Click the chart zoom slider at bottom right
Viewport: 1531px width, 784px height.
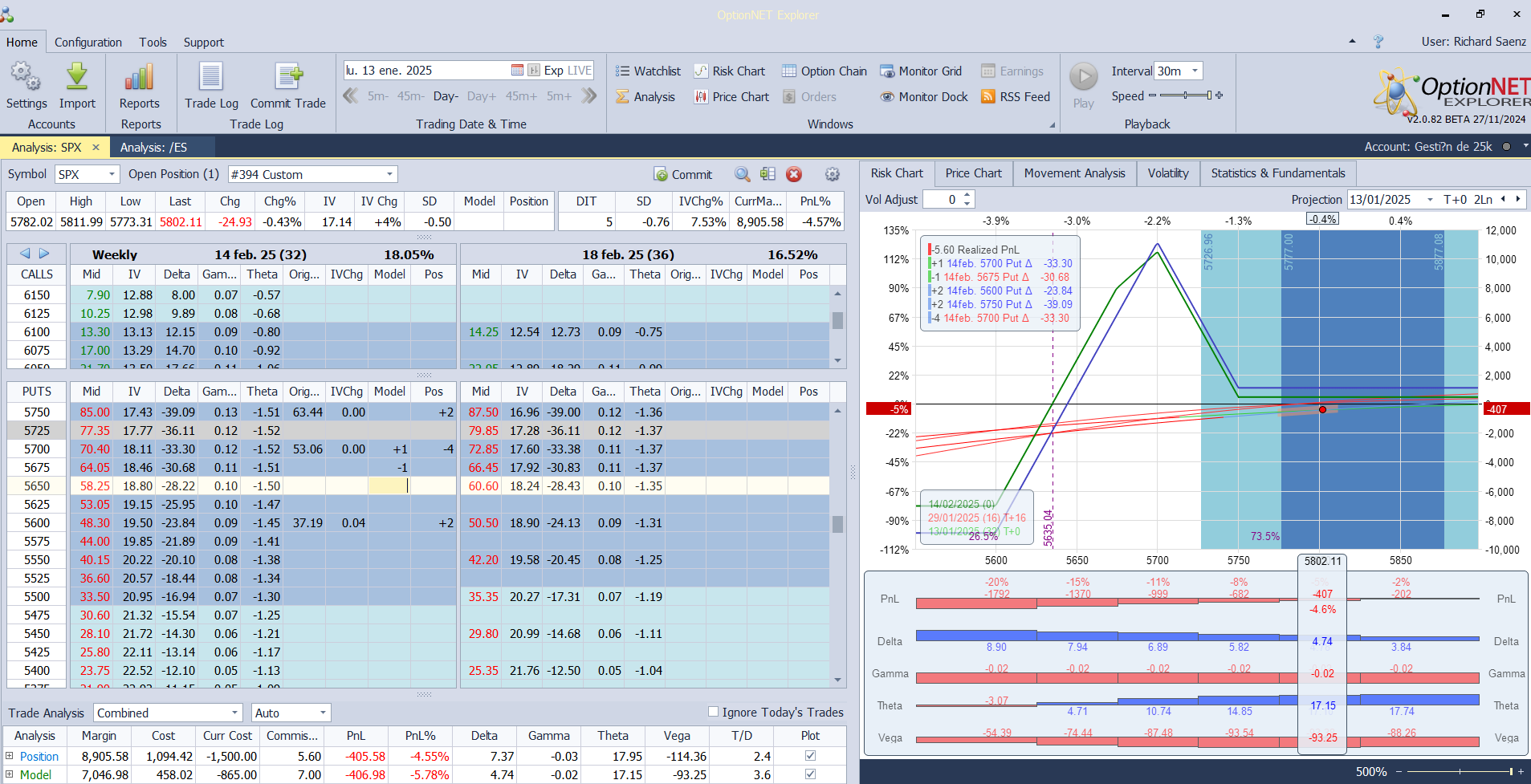tap(1460, 771)
